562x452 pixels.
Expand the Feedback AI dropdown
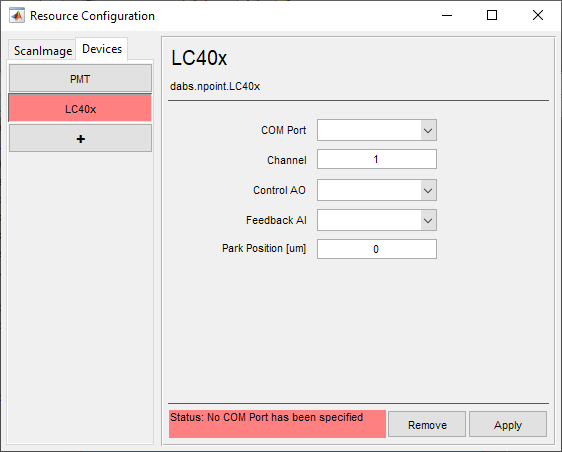(x=428, y=220)
